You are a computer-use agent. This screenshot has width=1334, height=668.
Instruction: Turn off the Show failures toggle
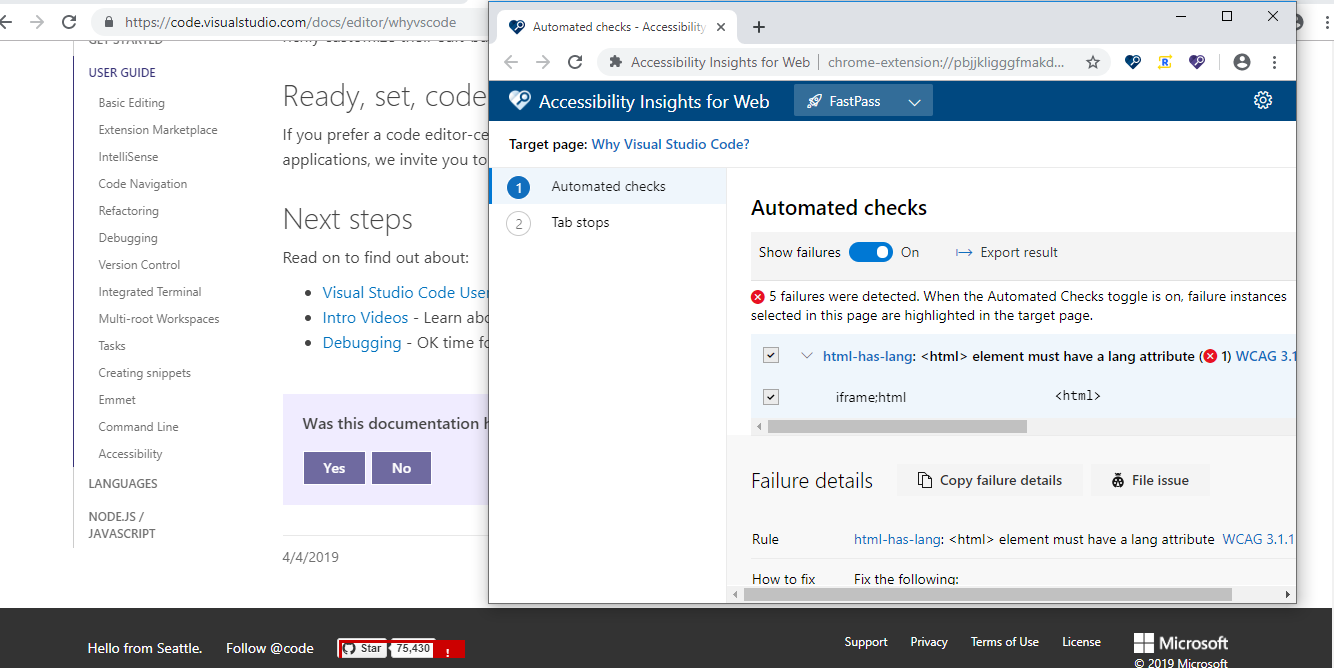pos(870,252)
